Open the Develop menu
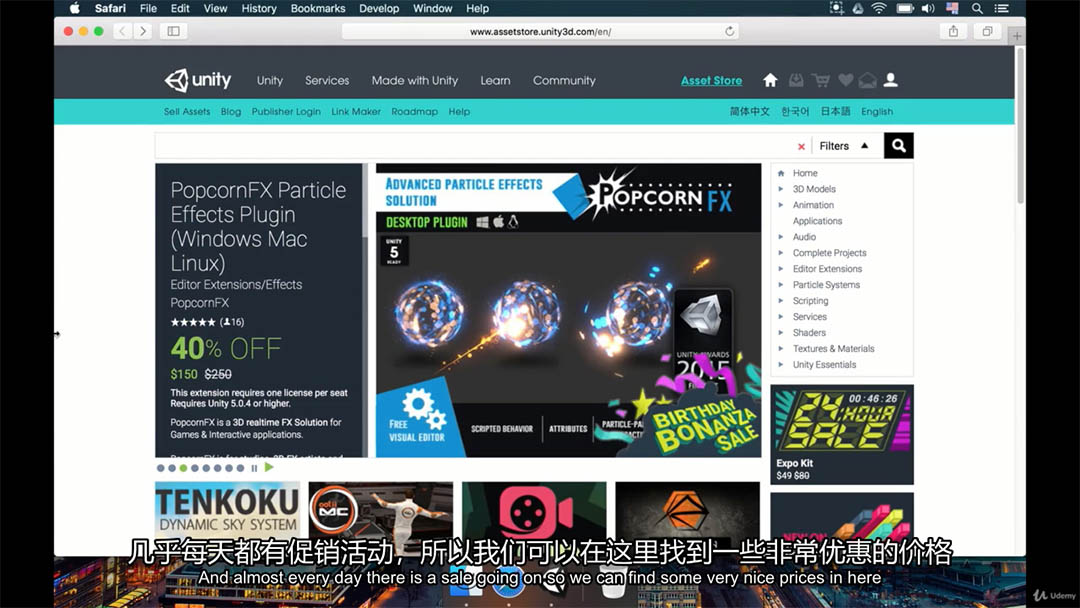The image size is (1080, 608). click(x=379, y=8)
